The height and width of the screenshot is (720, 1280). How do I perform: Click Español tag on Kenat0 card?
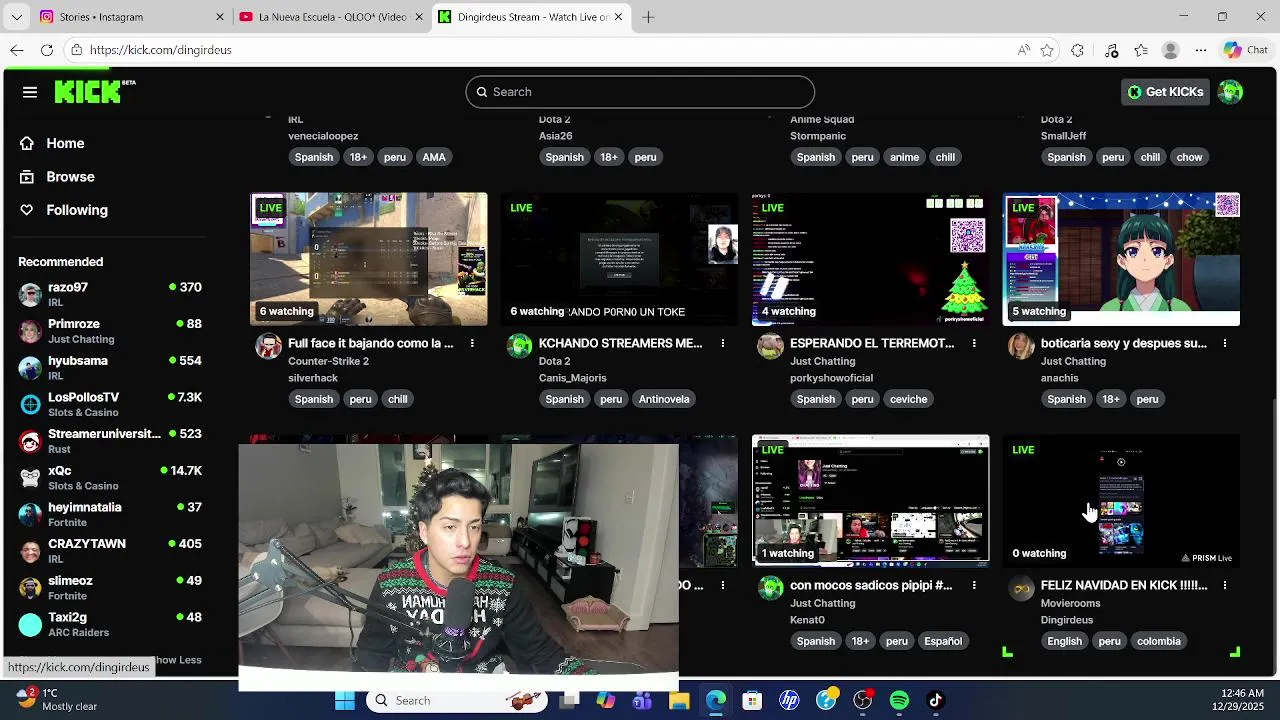[943, 641]
